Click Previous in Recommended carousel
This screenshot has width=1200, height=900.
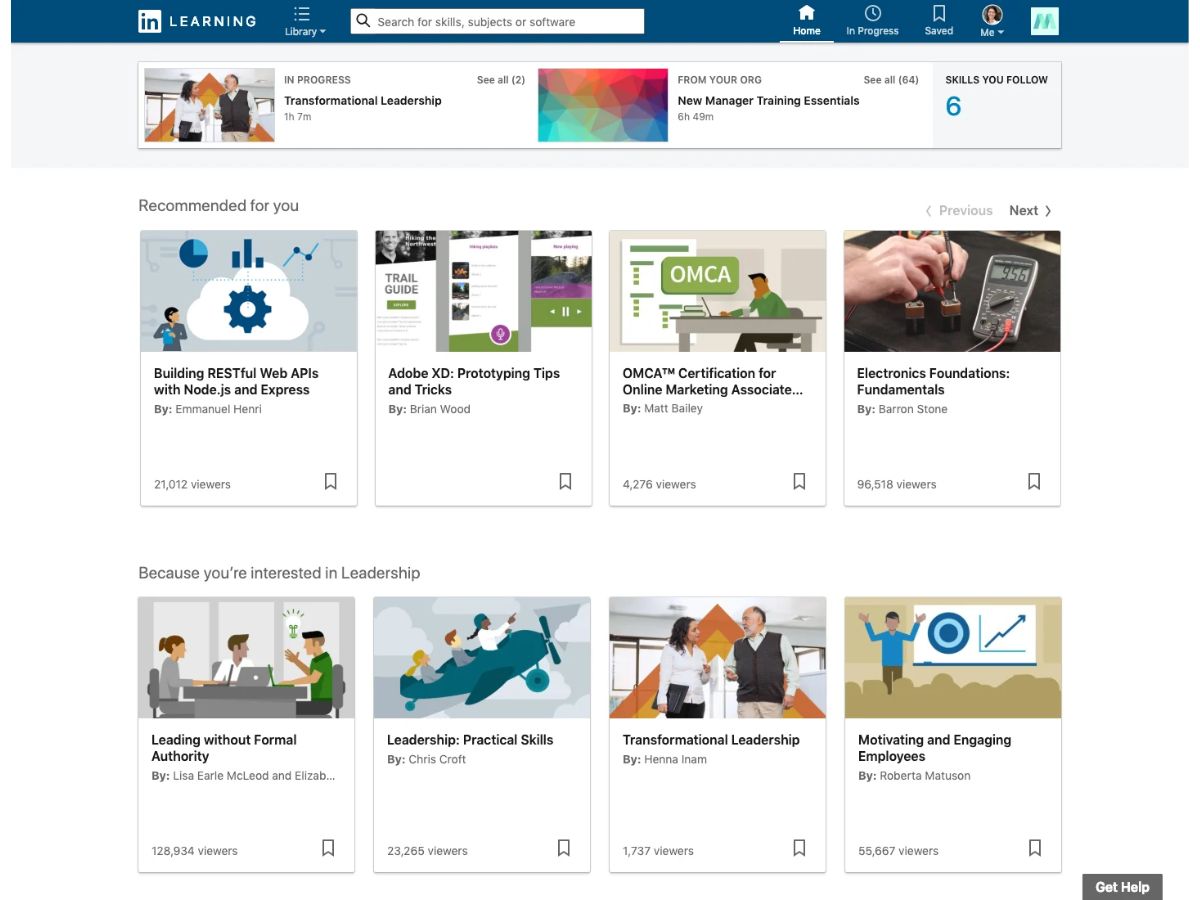[958, 210]
